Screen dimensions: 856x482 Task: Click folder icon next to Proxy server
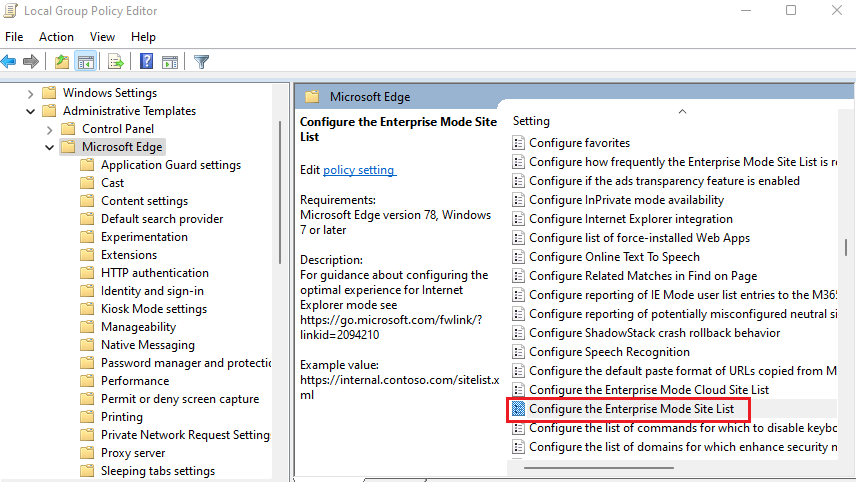click(87, 453)
